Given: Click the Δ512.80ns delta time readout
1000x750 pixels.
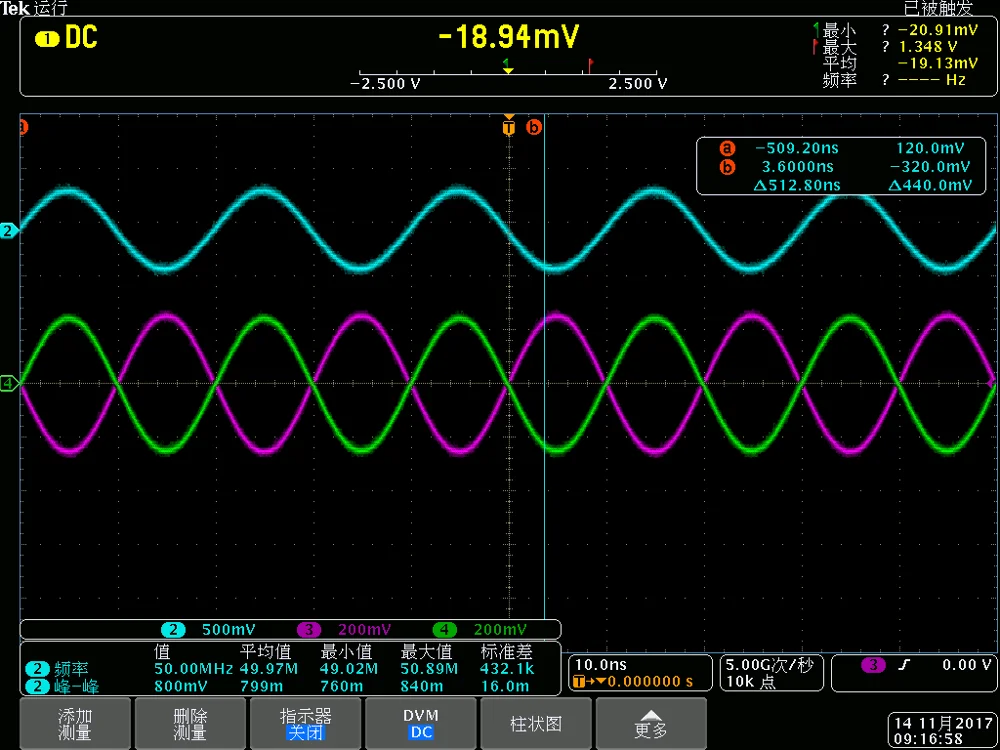Looking at the screenshot, I should [x=797, y=186].
